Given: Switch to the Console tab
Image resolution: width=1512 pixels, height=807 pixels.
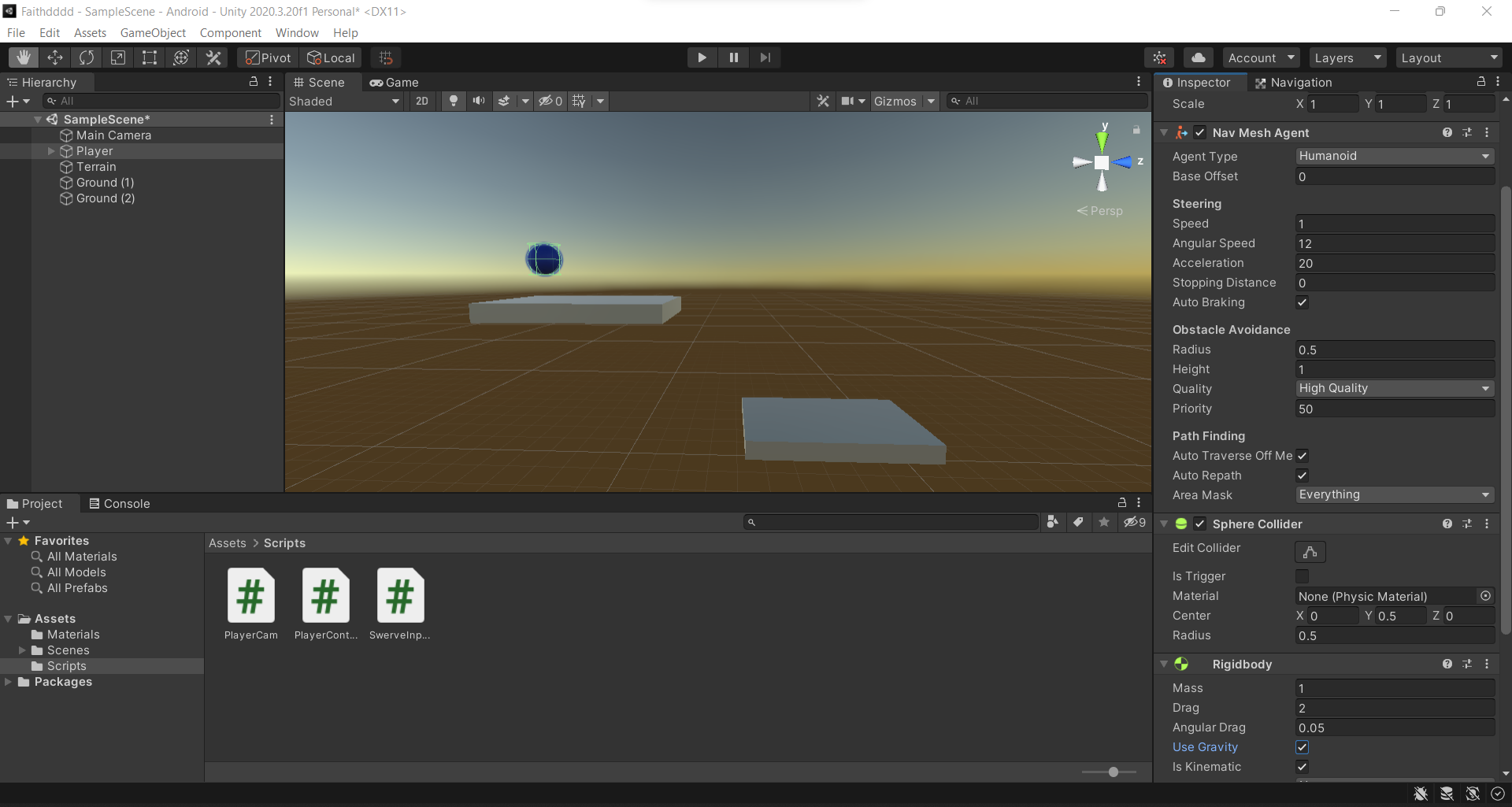Looking at the screenshot, I should click(119, 504).
